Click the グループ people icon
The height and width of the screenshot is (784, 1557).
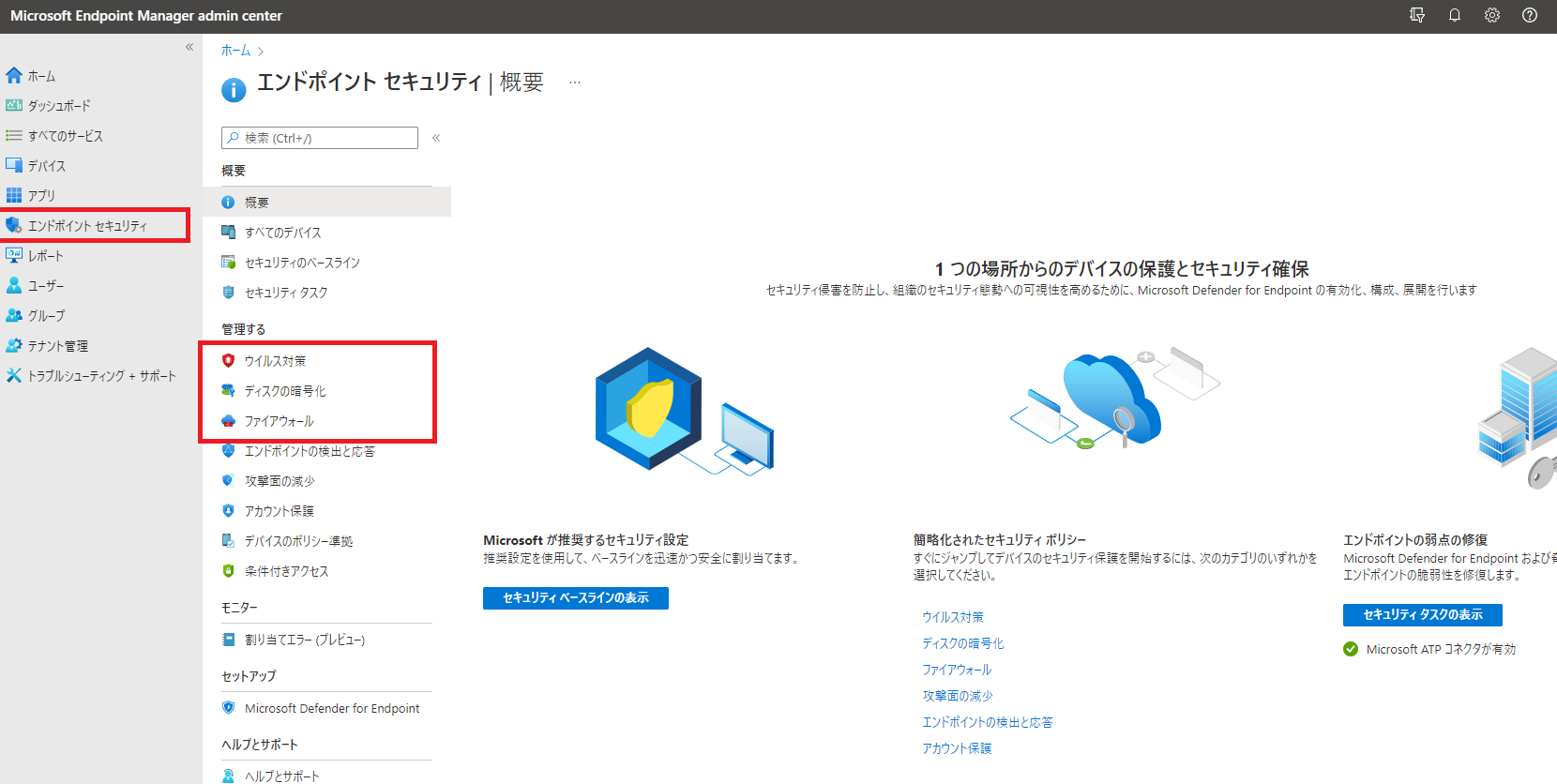click(14, 315)
